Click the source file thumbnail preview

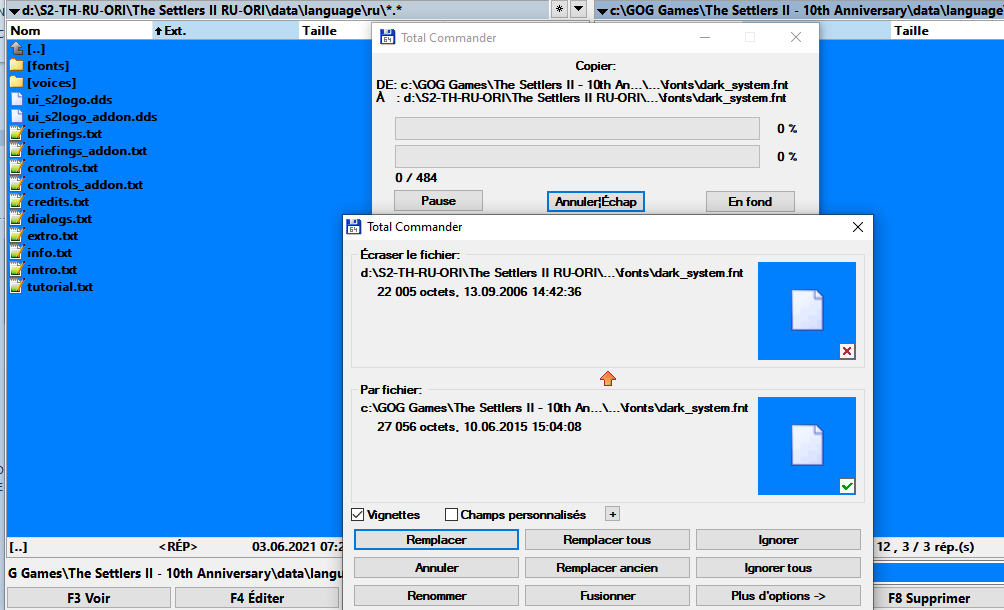click(807, 445)
